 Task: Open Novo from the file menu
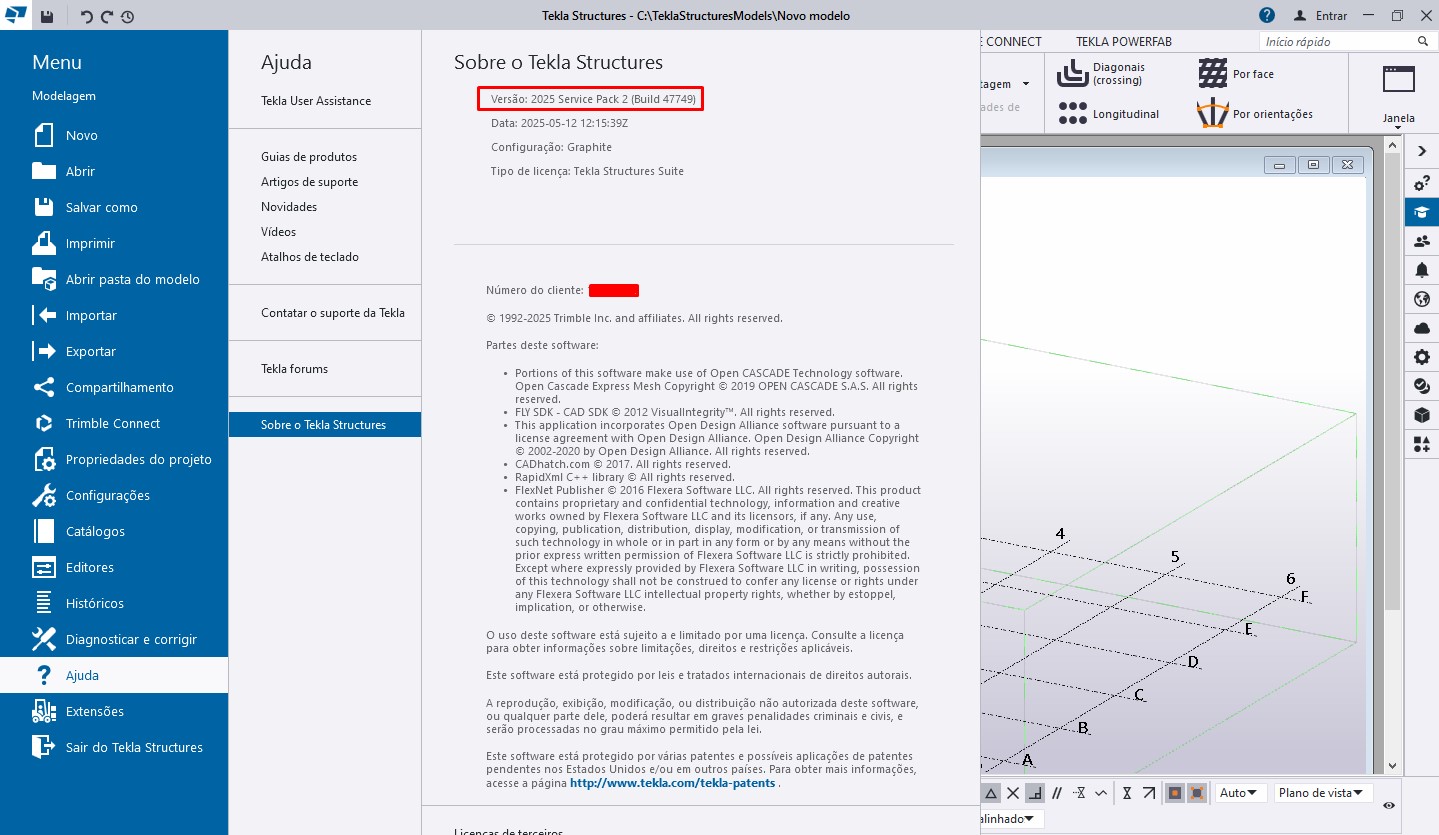coord(114,135)
